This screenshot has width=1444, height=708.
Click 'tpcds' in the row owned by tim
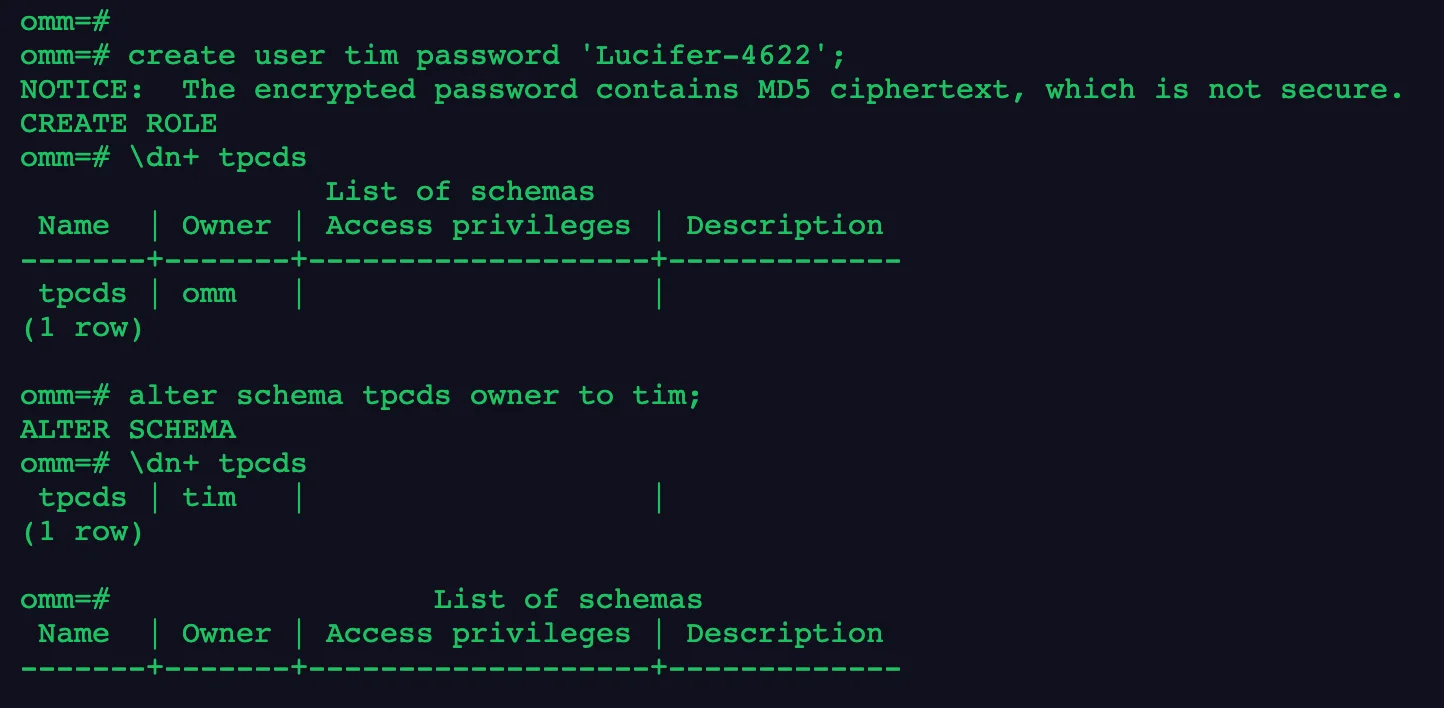(x=83, y=497)
